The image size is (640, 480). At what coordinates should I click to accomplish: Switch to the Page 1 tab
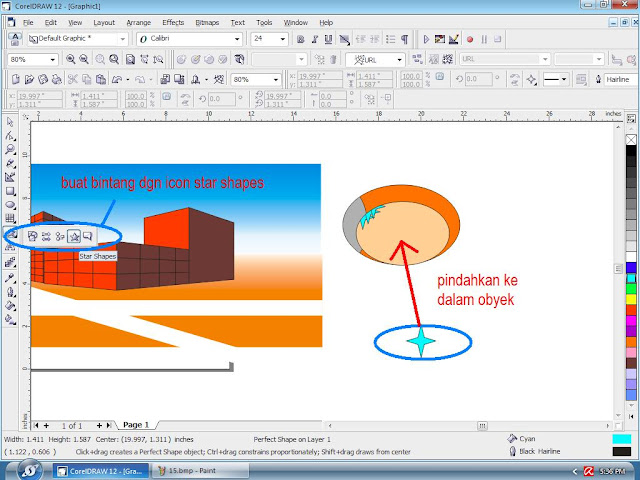[136, 425]
